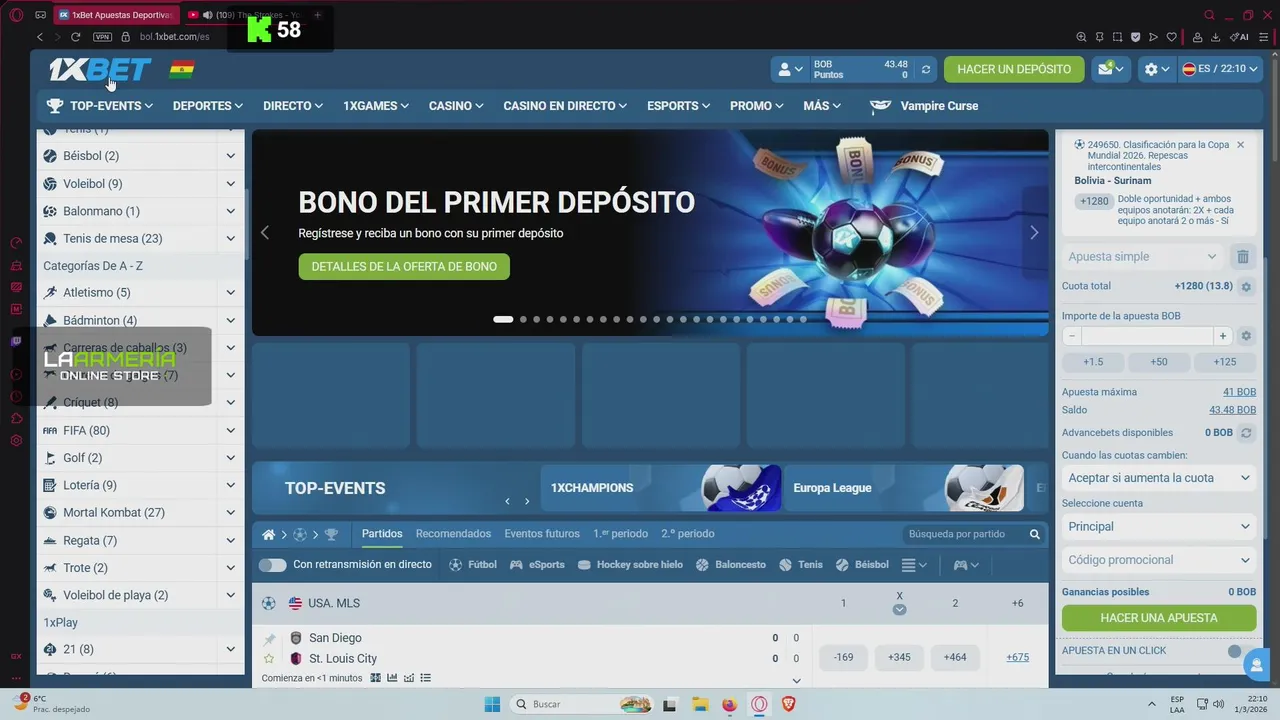Screen dimensions: 1280x720
Task: Click HACER UNA APUESTA button
Action: coord(1159,618)
